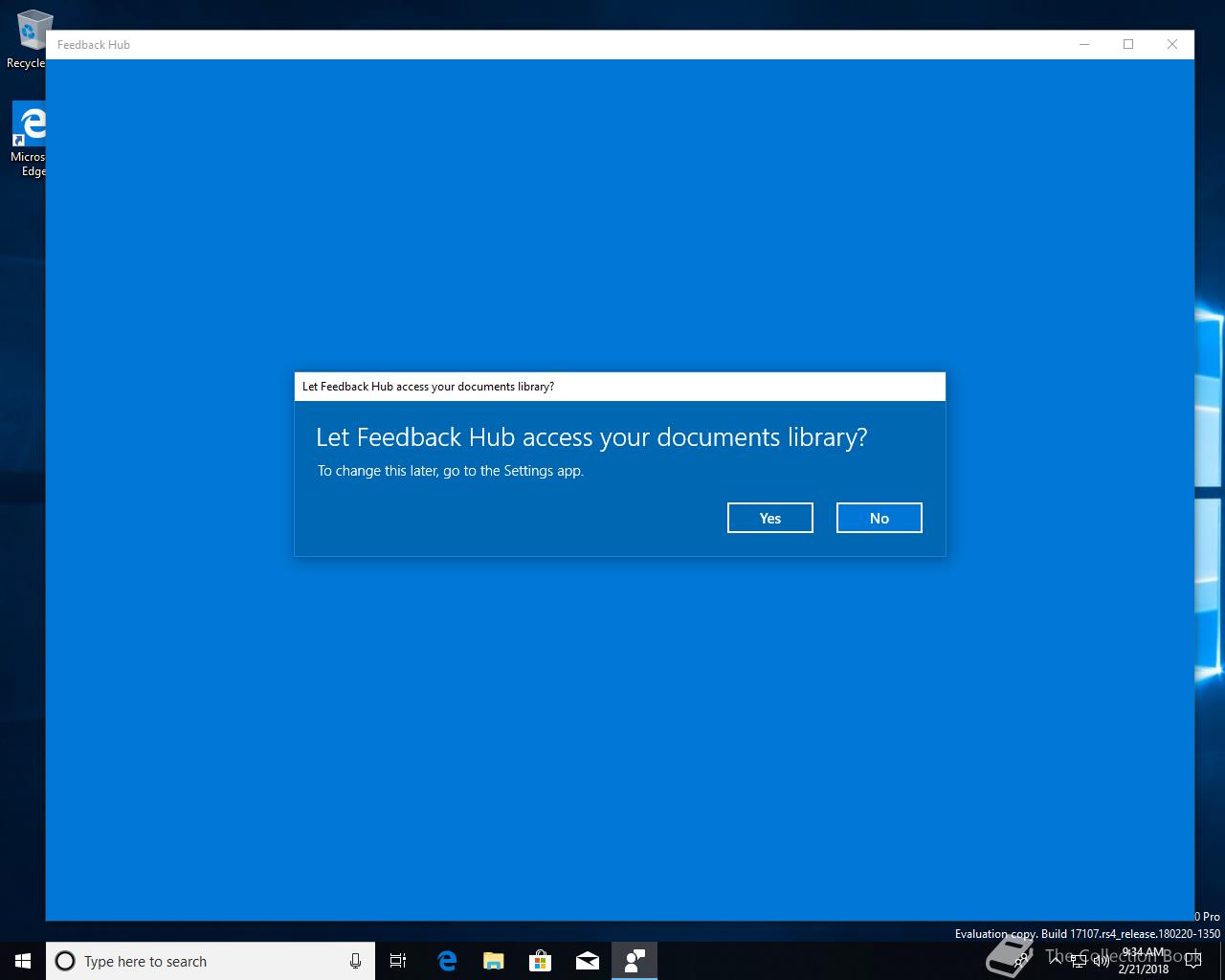
Task: Close the Feedback Hub window
Action: click(1172, 44)
